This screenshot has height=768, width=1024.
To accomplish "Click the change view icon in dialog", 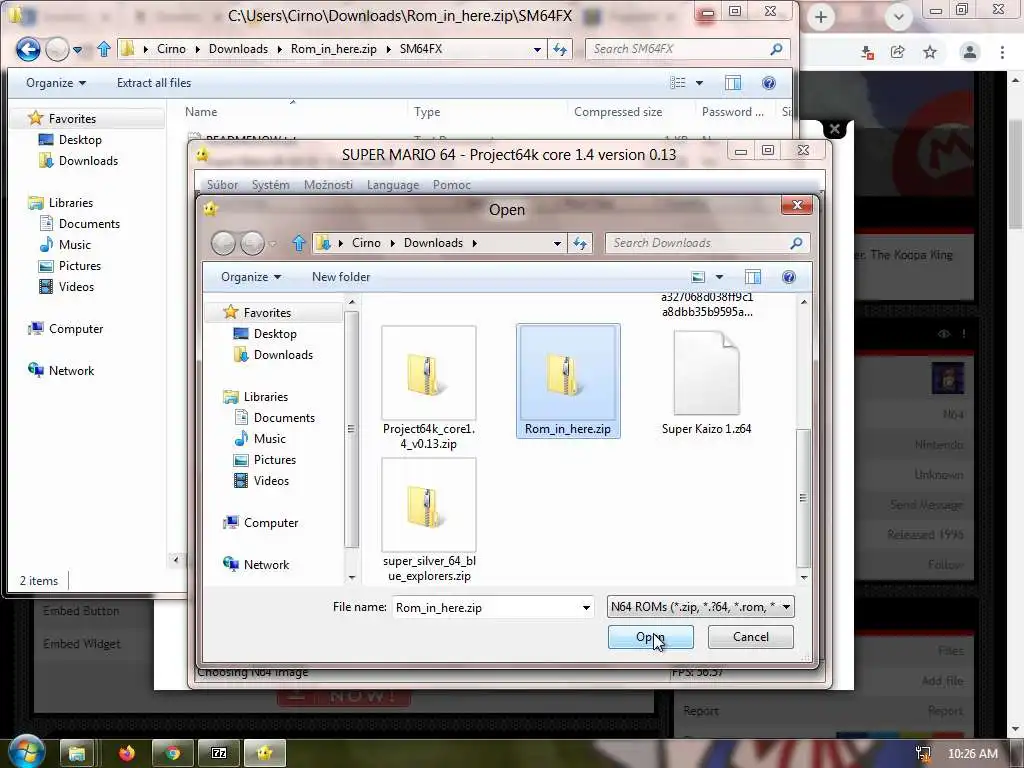I will (698, 277).
